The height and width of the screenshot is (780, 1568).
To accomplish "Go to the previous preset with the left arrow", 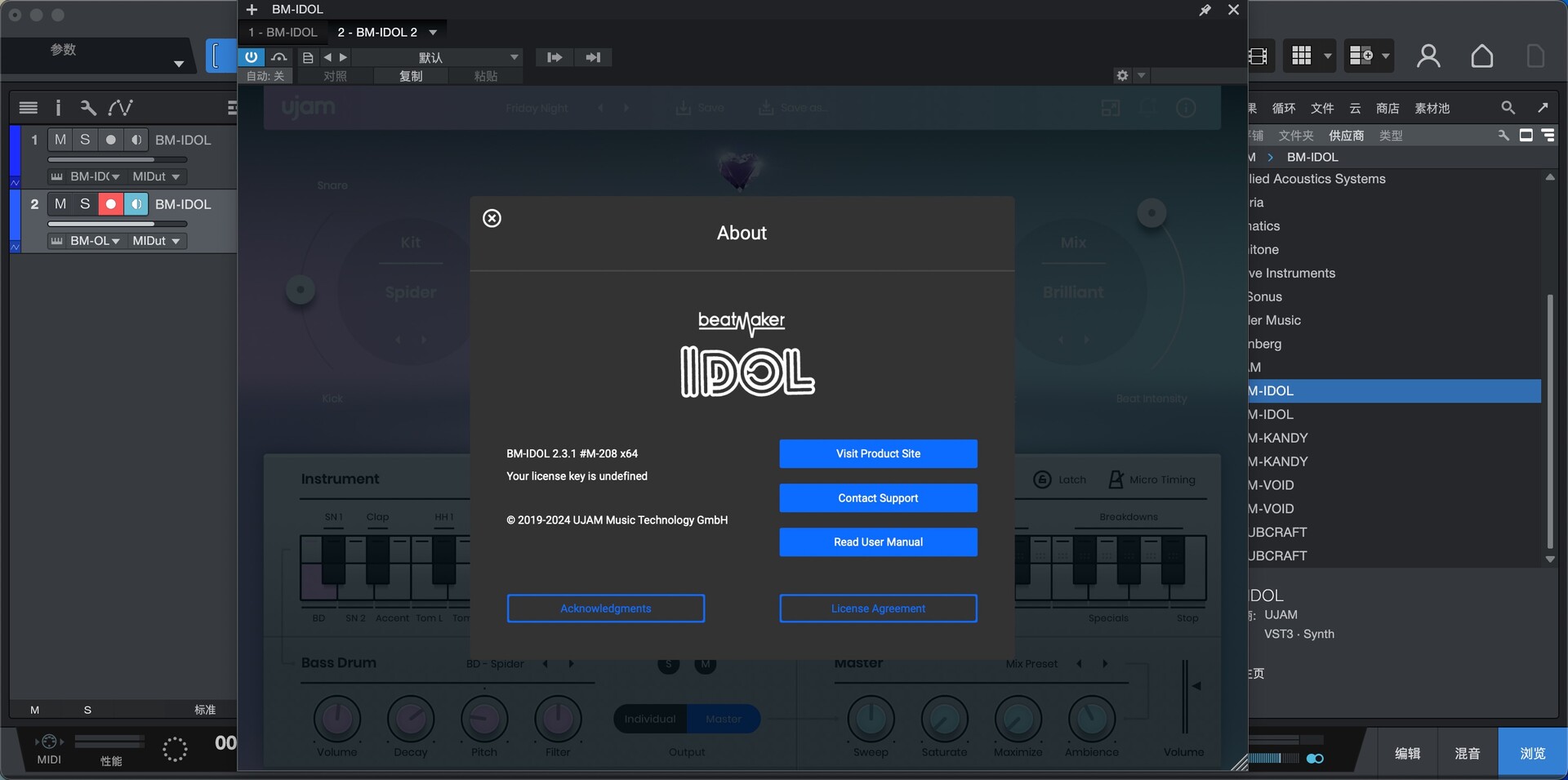I will pos(327,57).
